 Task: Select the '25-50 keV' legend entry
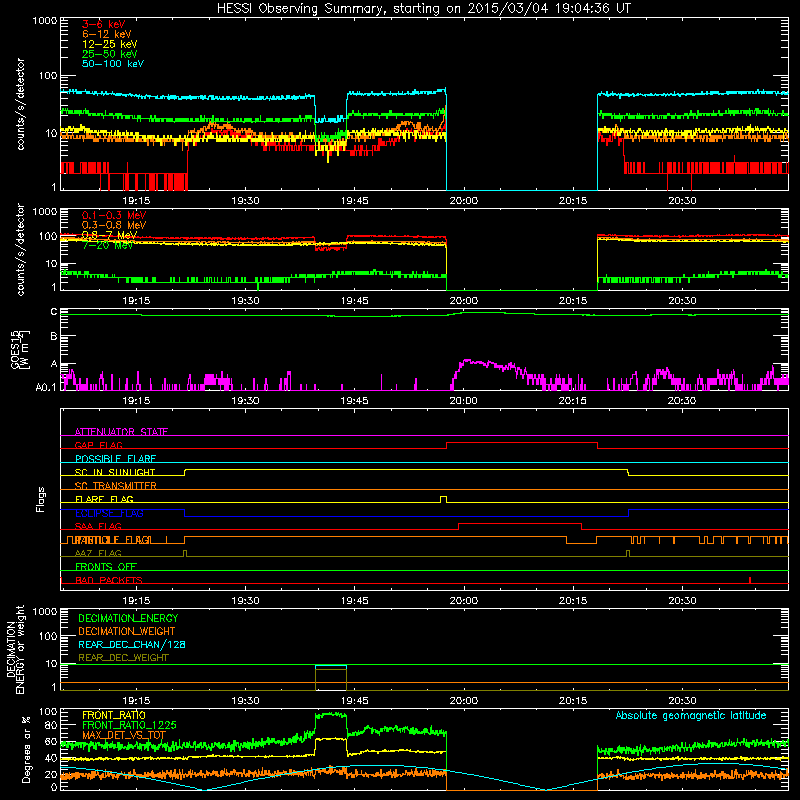pyautogui.click(x=110, y=54)
